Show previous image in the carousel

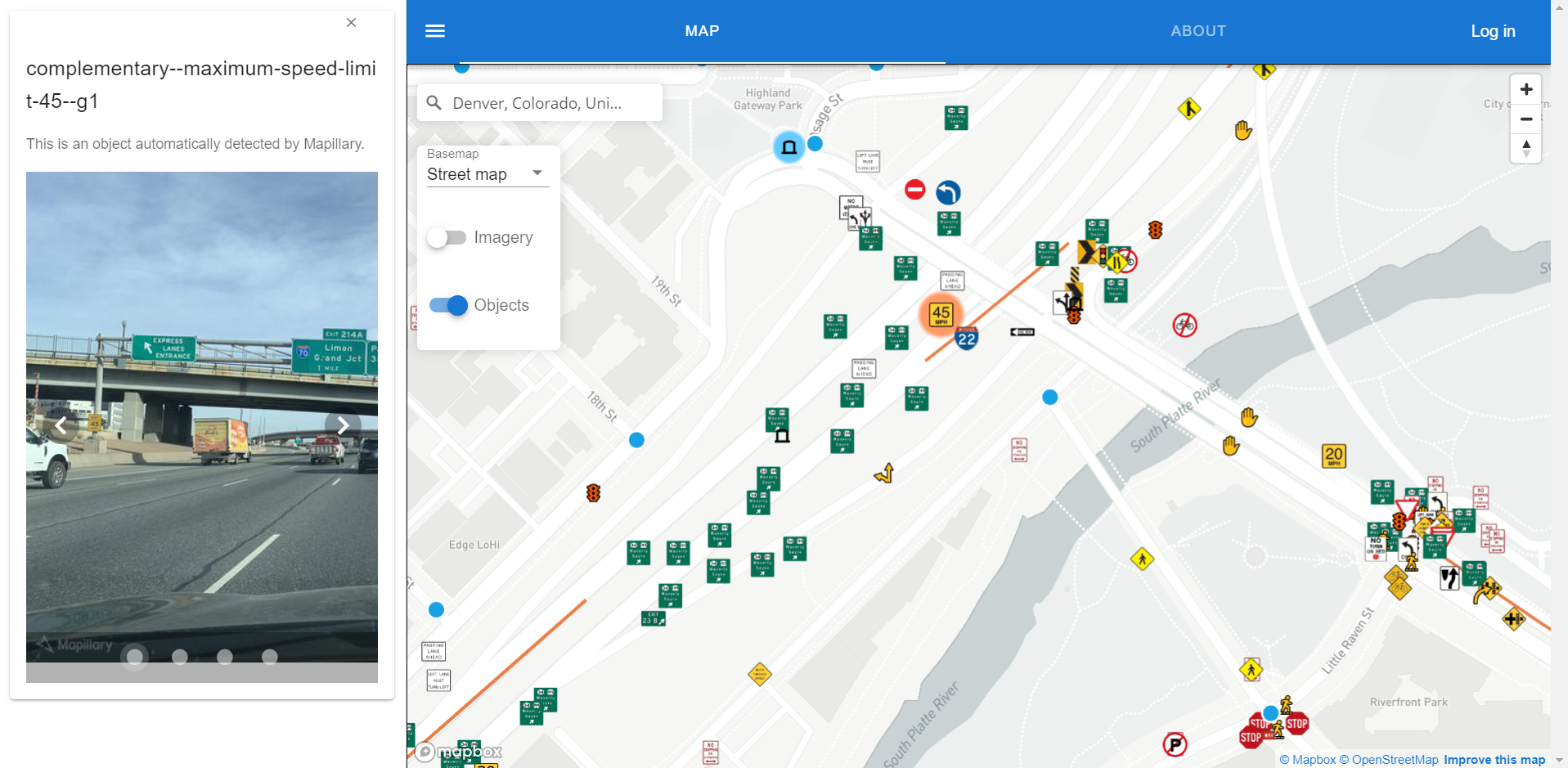[61, 425]
